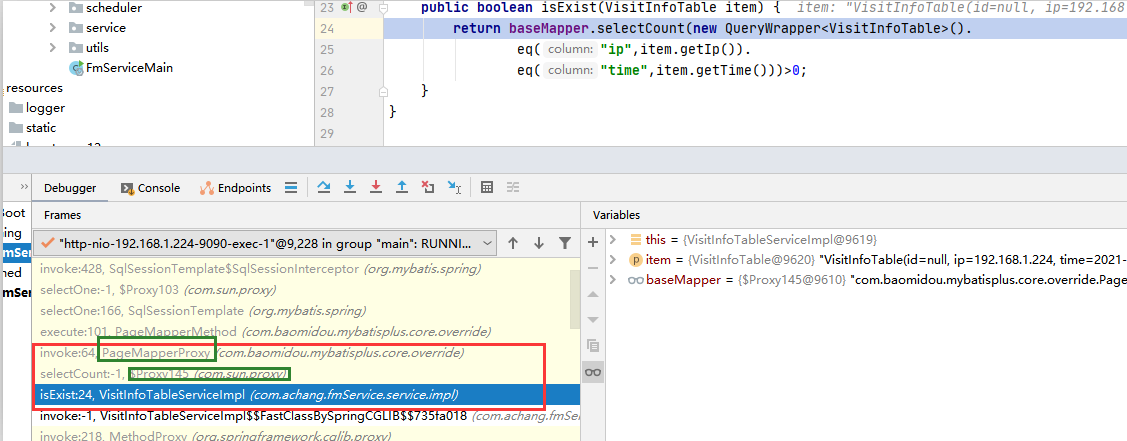Expand the utils folder

(x=52, y=47)
